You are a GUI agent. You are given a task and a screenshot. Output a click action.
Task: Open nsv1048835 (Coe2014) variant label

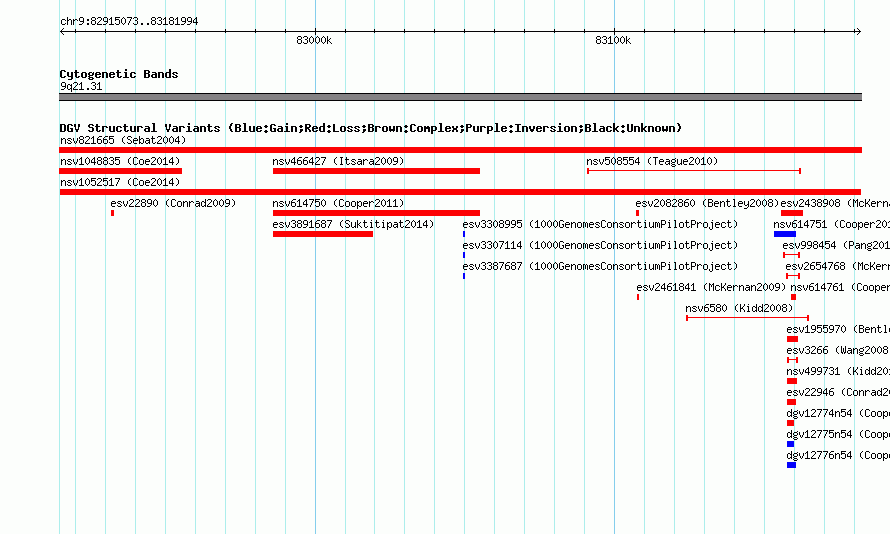(120, 161)
